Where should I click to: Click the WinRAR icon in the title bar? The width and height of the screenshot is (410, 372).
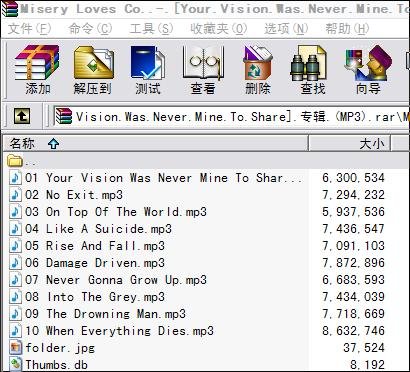(x=9, y=9)
